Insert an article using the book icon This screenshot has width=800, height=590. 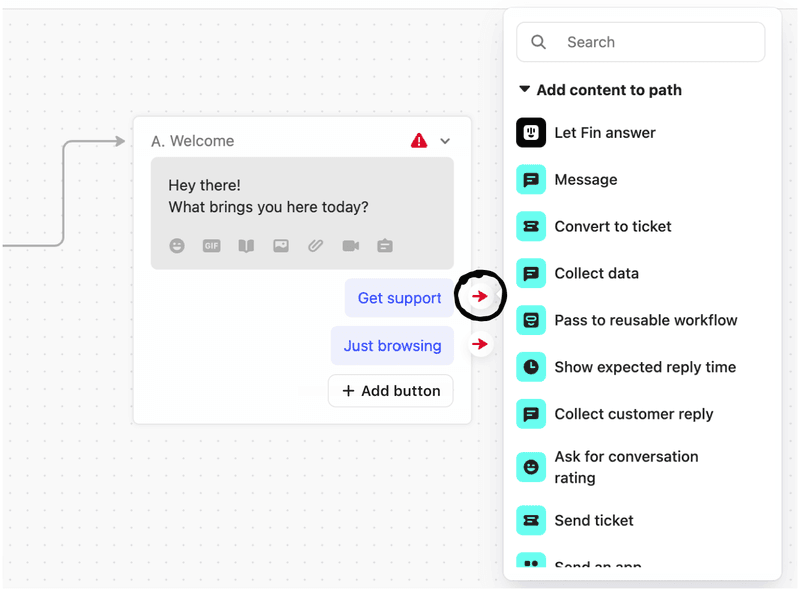(246, 245)
